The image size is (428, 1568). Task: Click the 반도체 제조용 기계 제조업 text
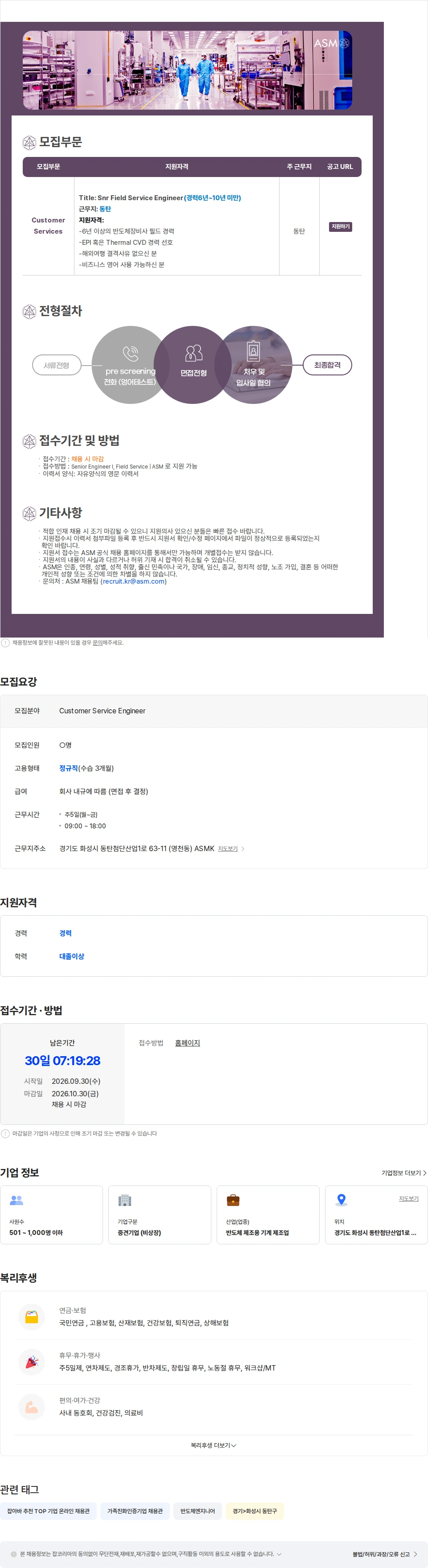(258, 1233)
